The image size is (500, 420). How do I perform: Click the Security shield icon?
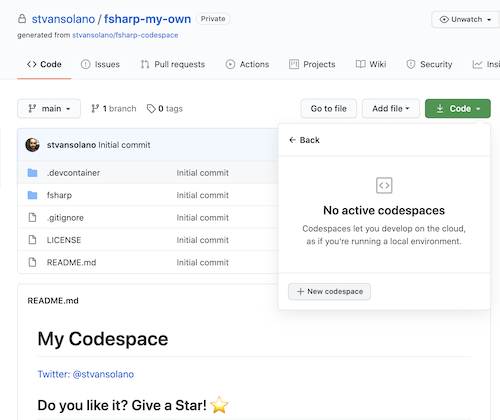tap(411, 64)
